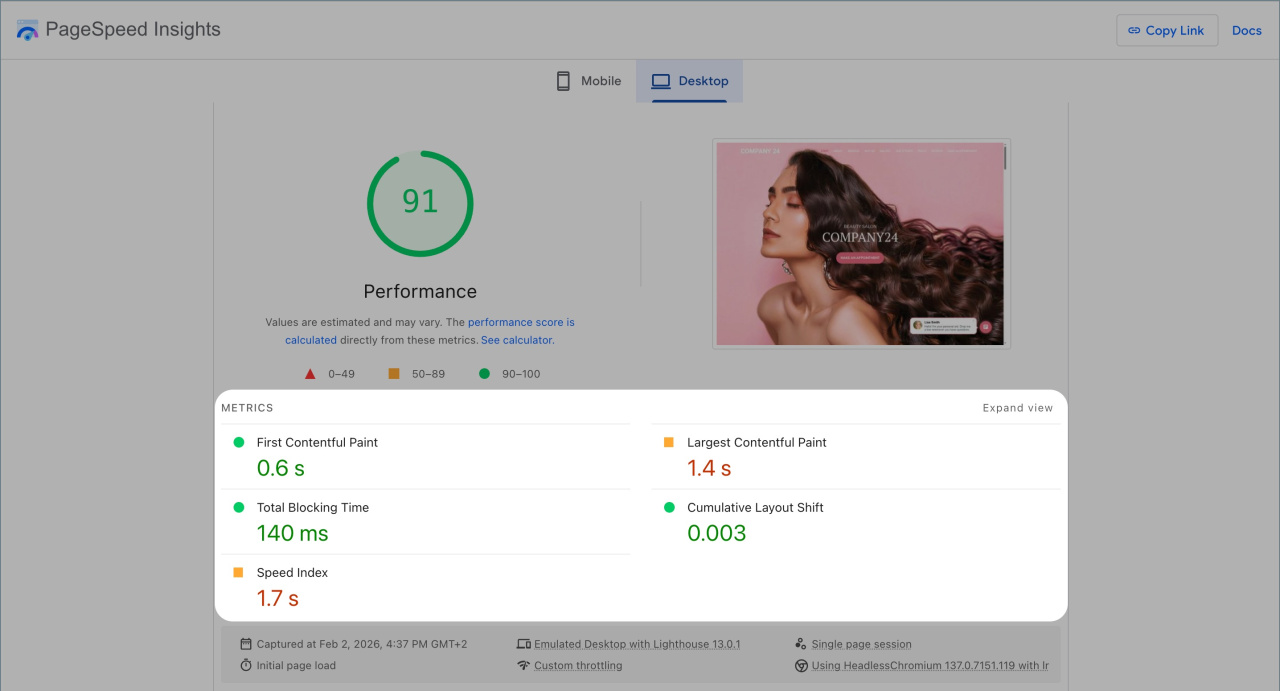
Task: Click the green dot beside Total Blocking Time
Action: (x=238, y=508)
